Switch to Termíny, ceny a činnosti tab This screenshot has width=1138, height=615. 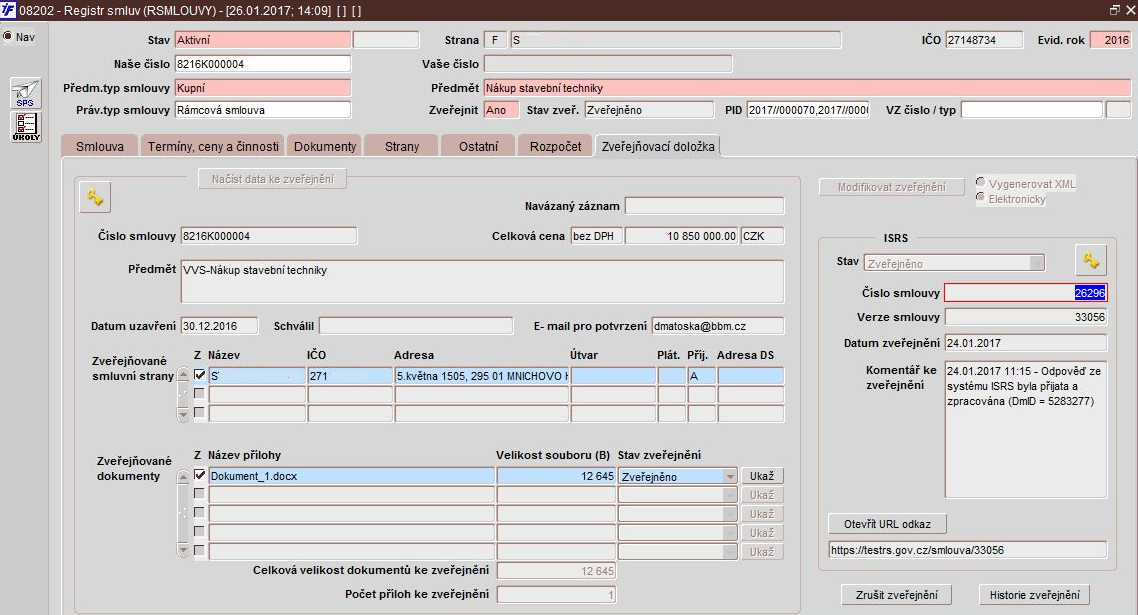tap(213, 146)
